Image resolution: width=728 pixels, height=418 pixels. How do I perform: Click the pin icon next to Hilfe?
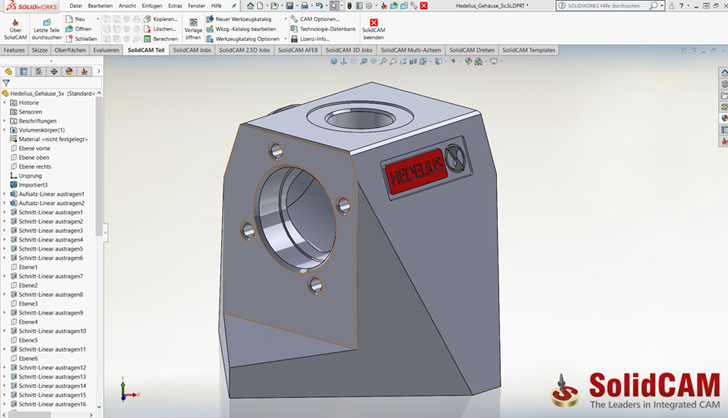[234, 6]
